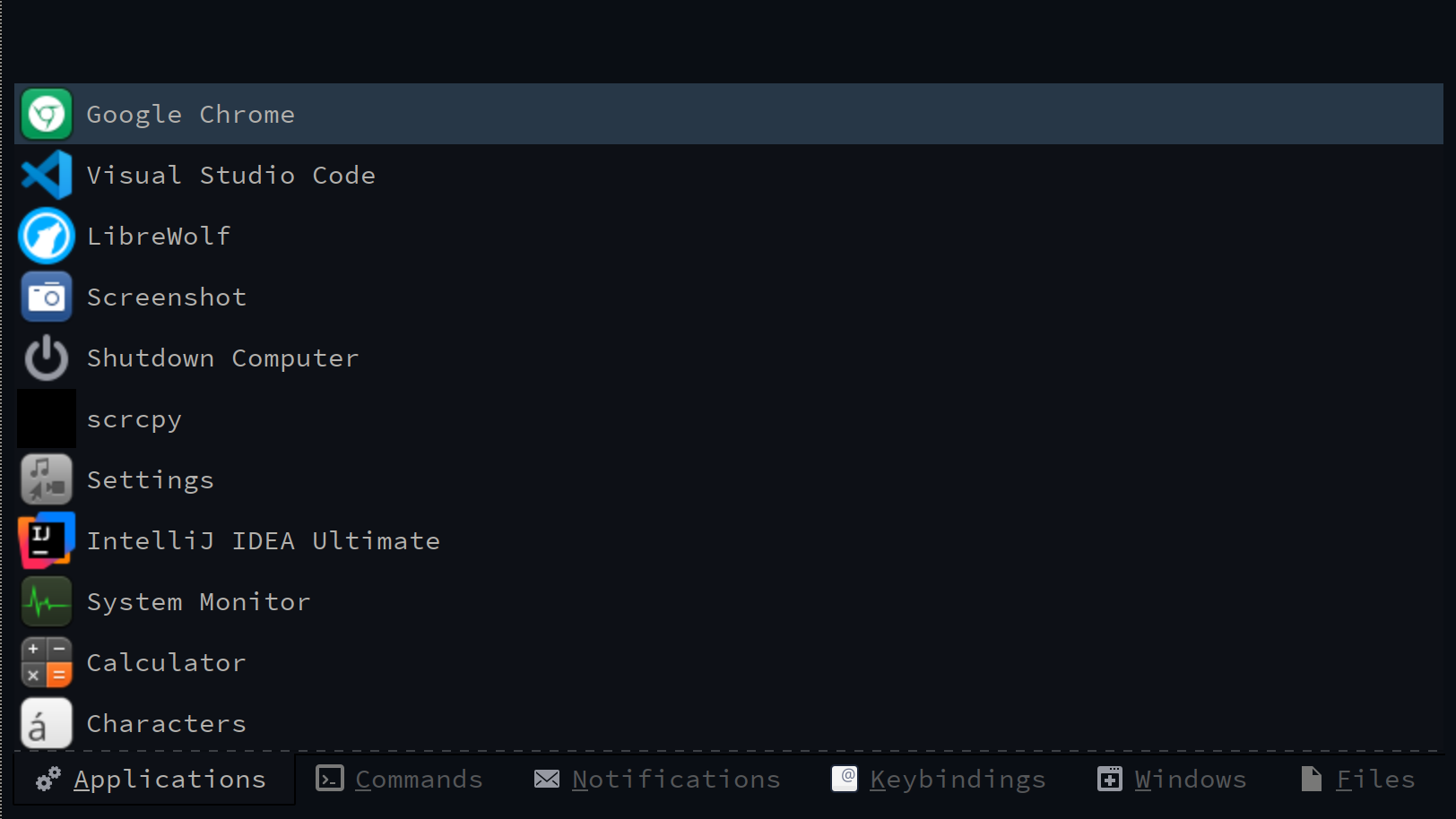The height and width of the screenshot is (819, 1456).
Task: Pick the "LibreWolf" list entry
Action: click(729, 236)
